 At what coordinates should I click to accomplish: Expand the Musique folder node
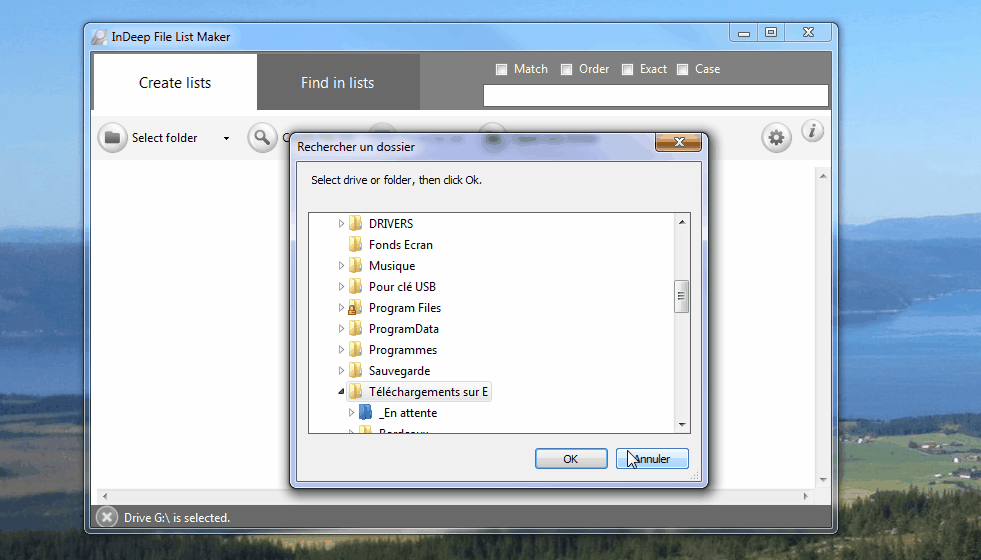[341, 265]
